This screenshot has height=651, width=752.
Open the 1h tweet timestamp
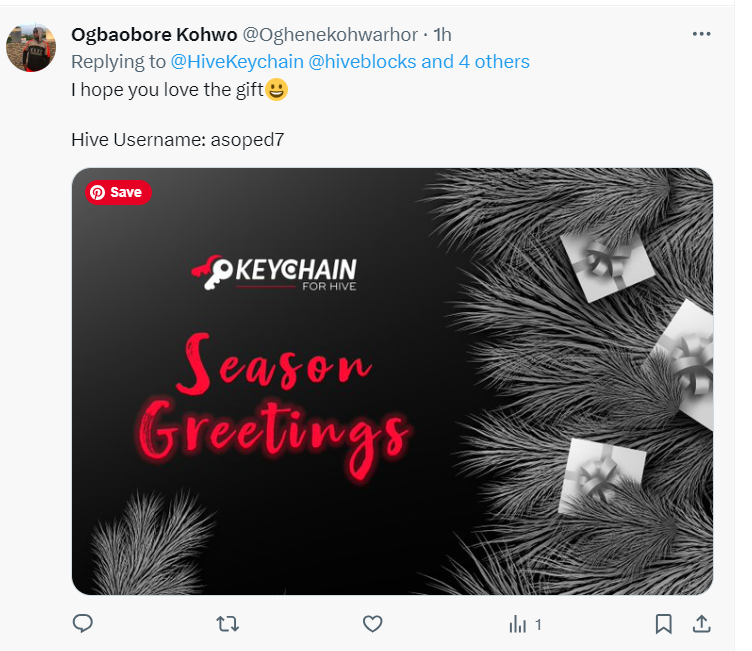tap(442, 35)
